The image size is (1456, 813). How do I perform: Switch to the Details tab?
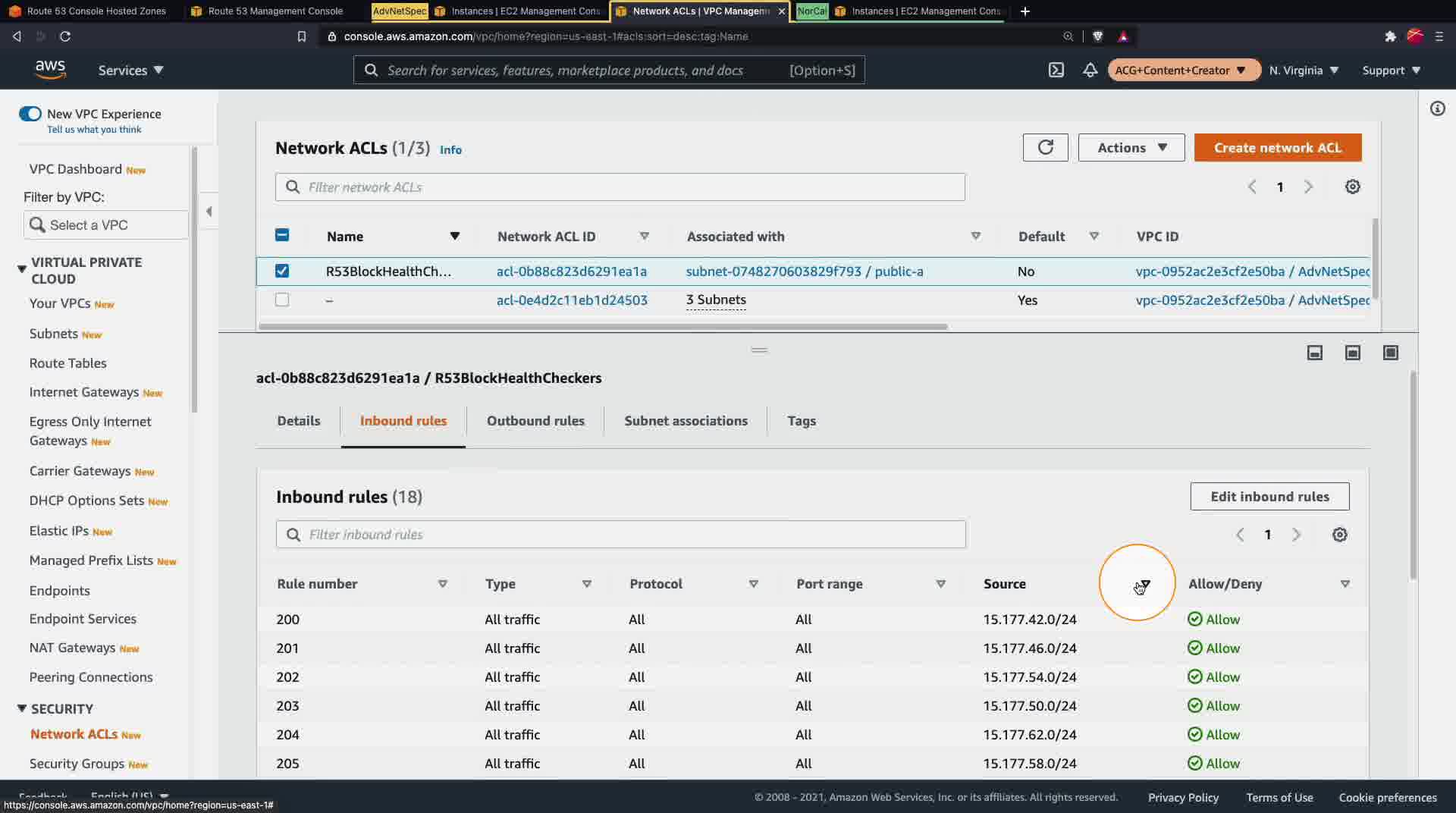[x=299, y=421]
